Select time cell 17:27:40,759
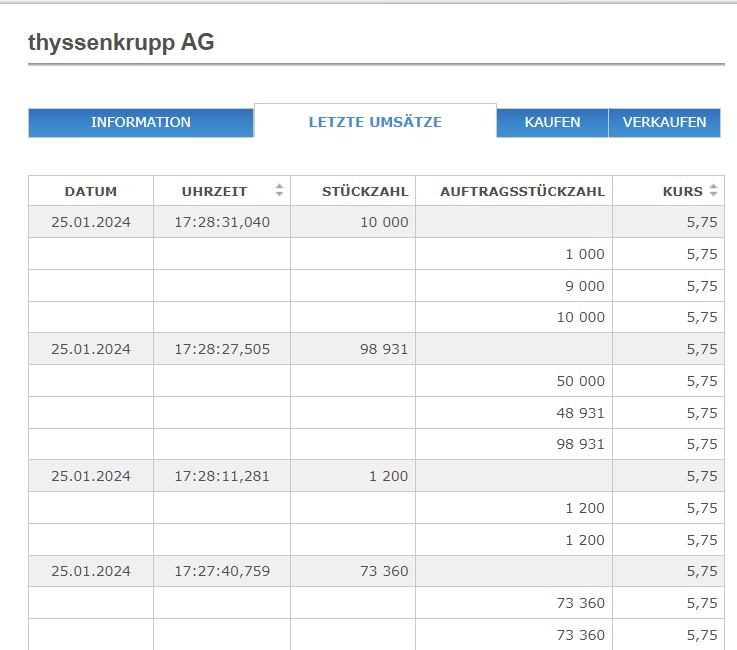The height and width of the screenshot is (650, 737). point(222,571)
